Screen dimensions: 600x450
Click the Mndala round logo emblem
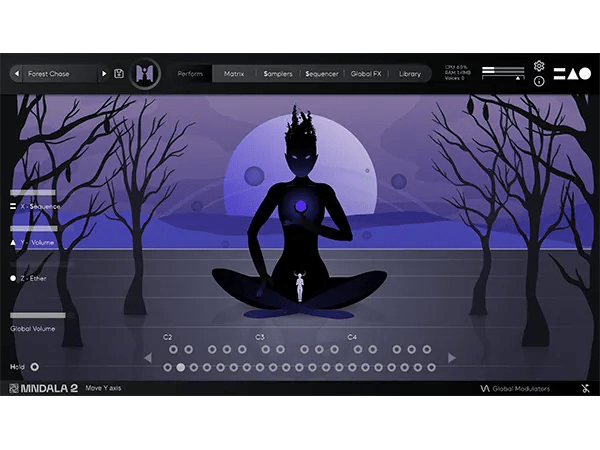pos(145,73)
